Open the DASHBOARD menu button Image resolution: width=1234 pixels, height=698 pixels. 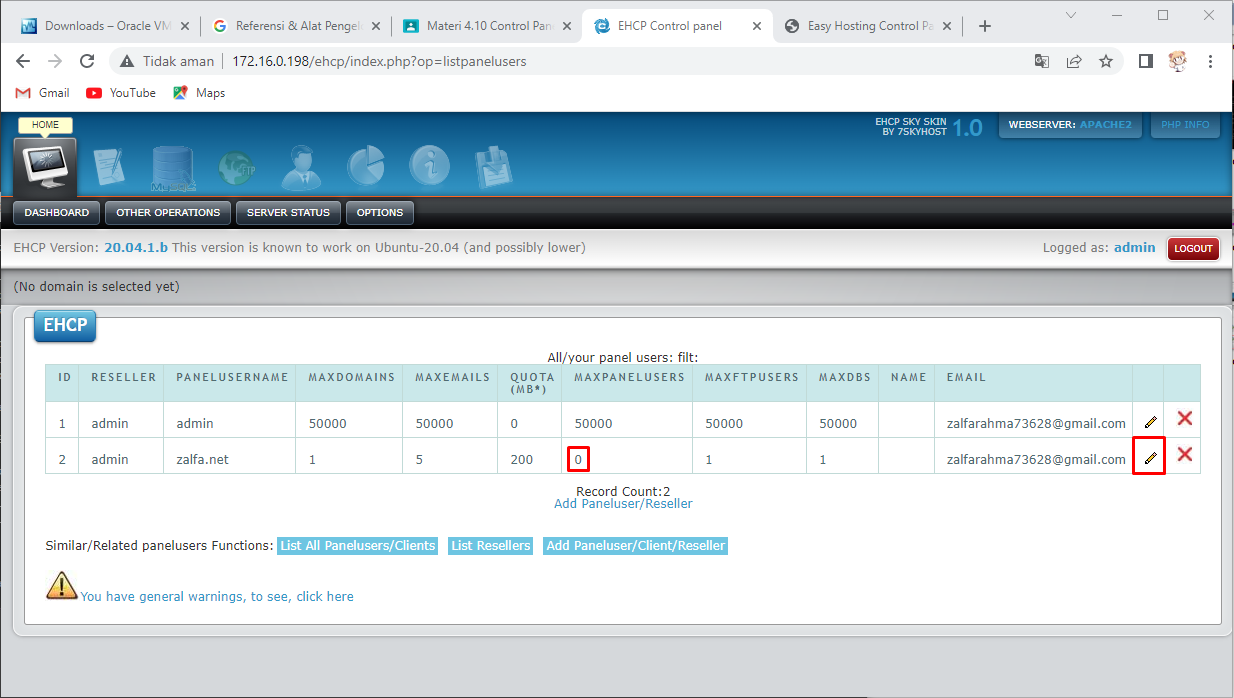(57, 212)
